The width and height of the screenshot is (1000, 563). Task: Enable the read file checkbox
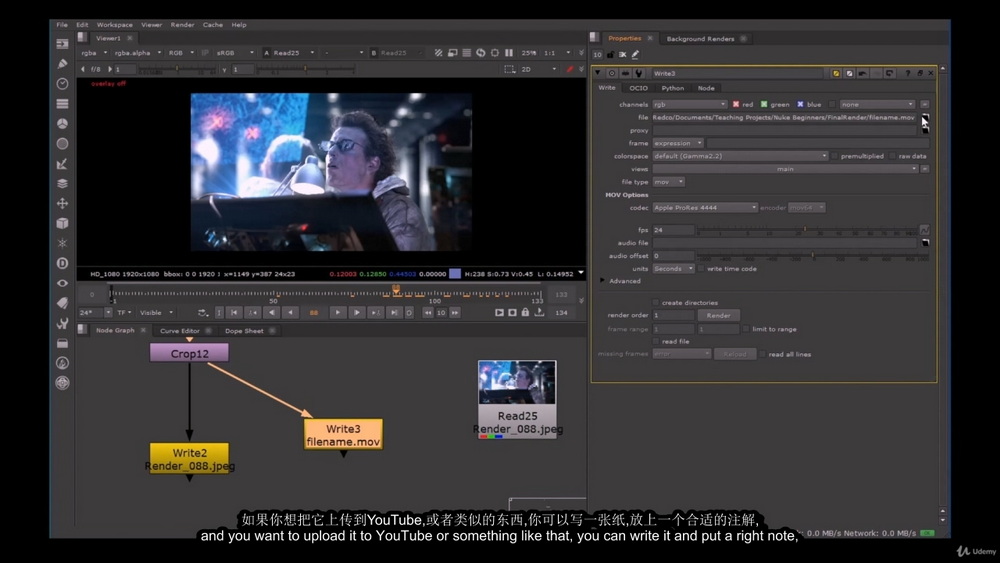pyautogui.click(x=656, y=341)
